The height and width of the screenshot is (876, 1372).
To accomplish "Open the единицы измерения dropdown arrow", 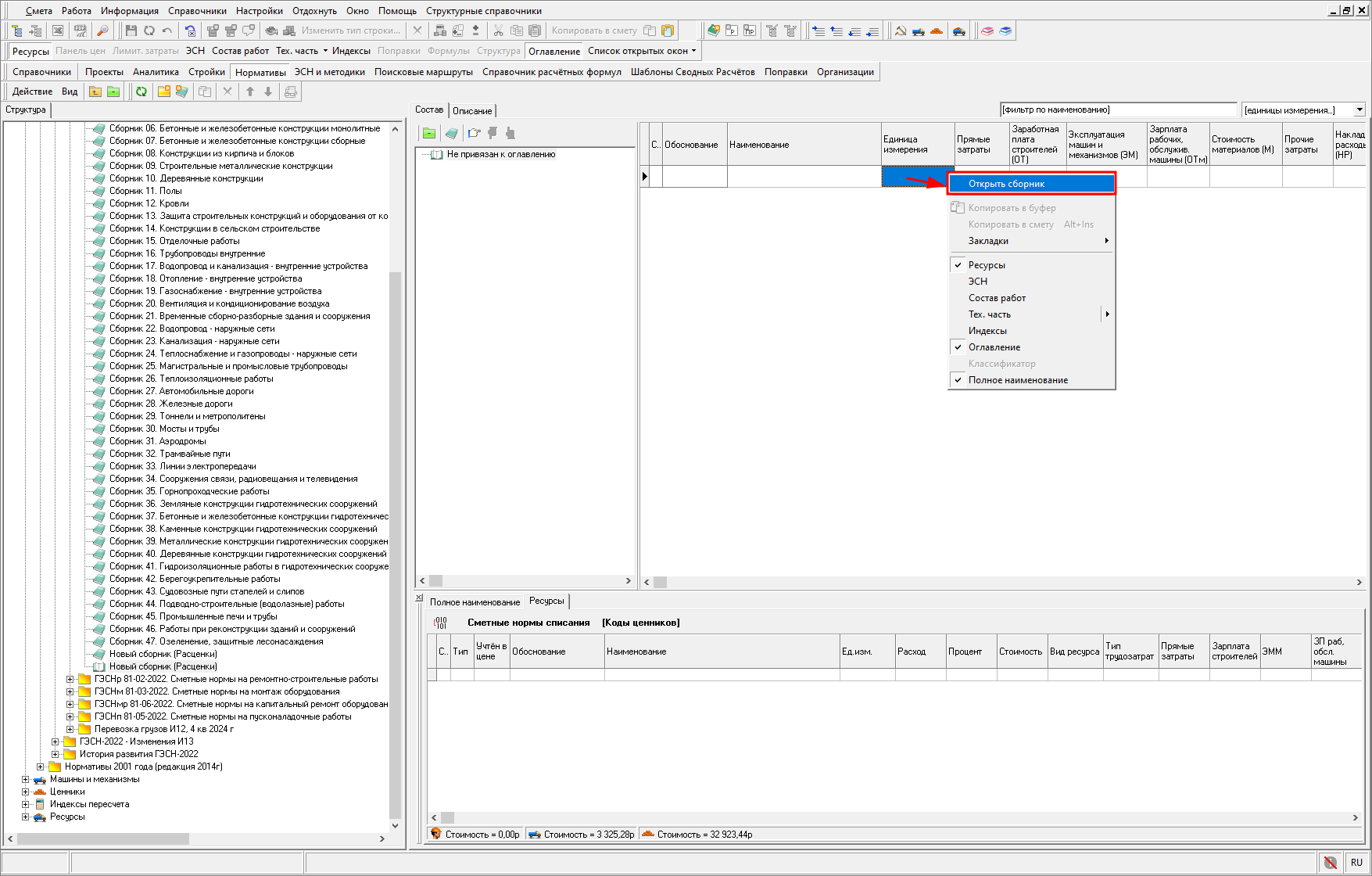I will click(x=1359, y=110).
